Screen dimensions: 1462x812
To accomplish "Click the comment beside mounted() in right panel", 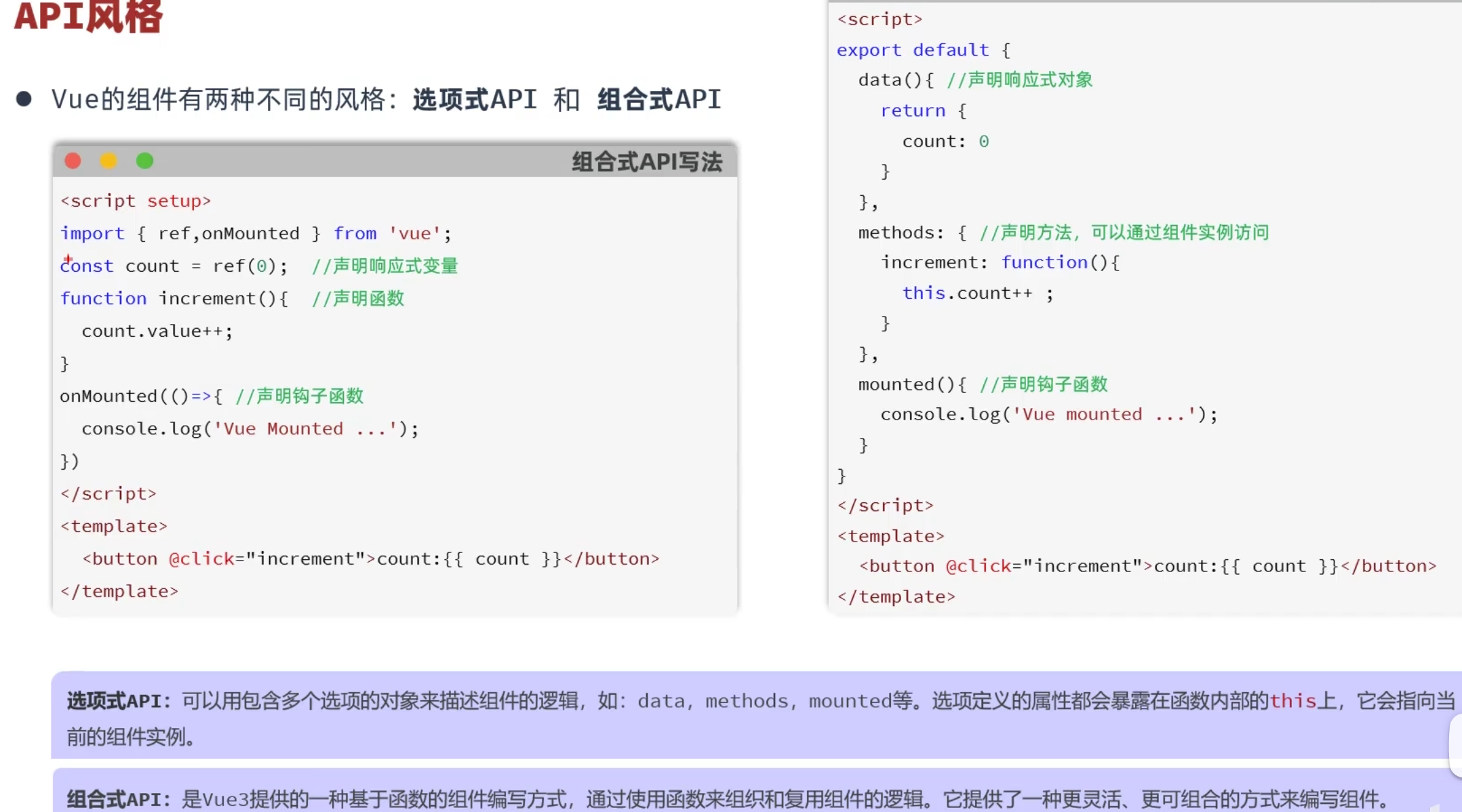I will 1044,384.
